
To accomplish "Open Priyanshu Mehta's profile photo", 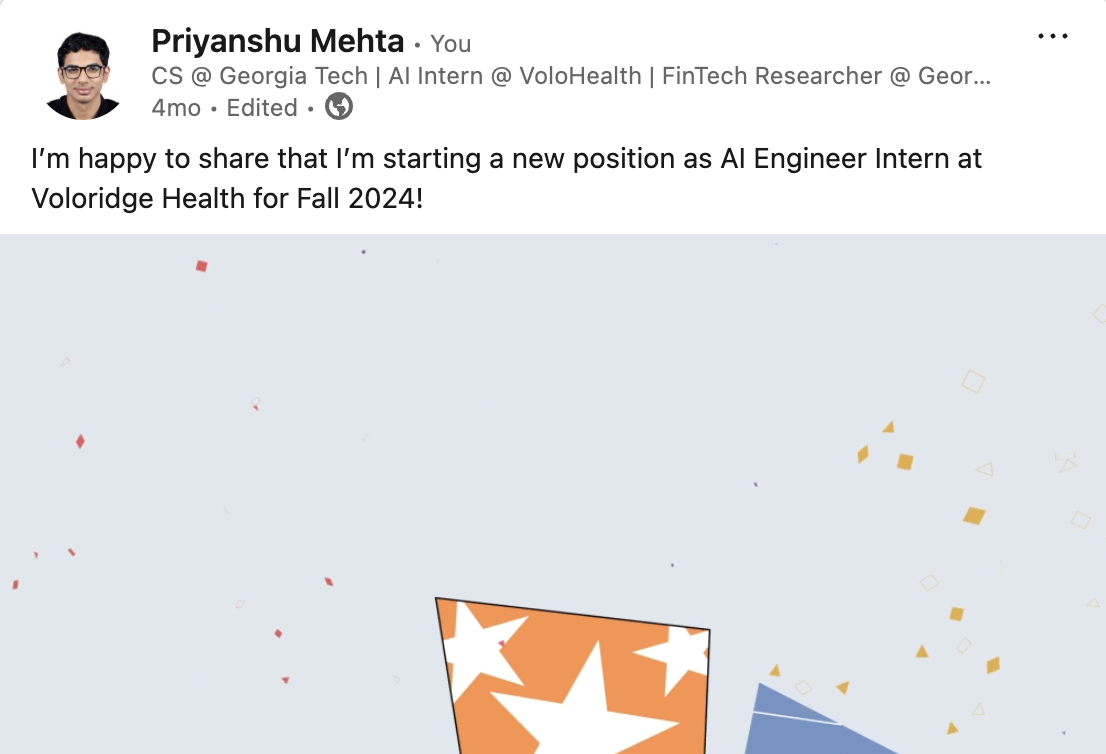I will pyautogui.click(x=83, y=75).
